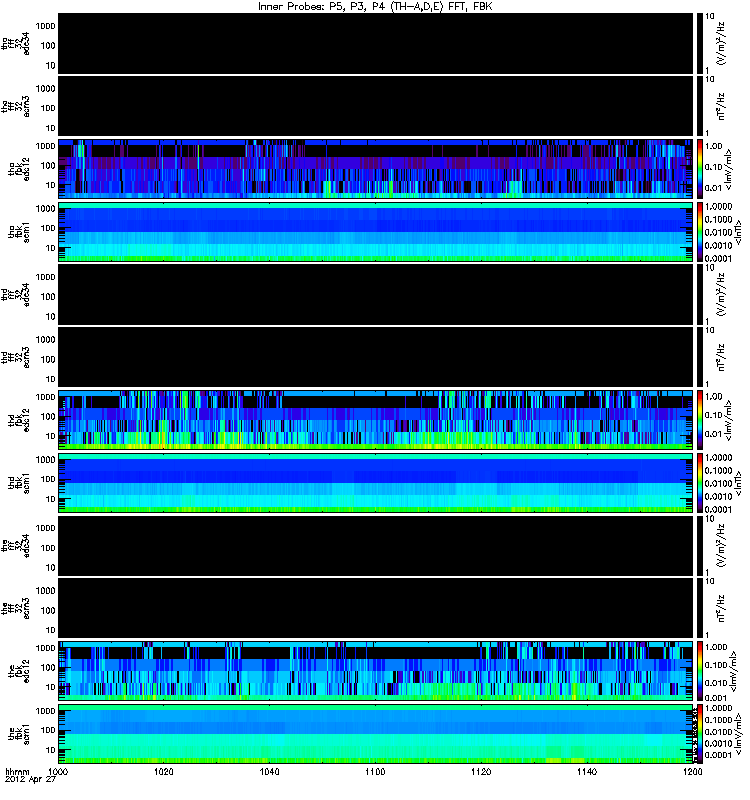Click the tha fbk scm1 color bar
Viewport: 750px width, 800px height.
(700, 232)
